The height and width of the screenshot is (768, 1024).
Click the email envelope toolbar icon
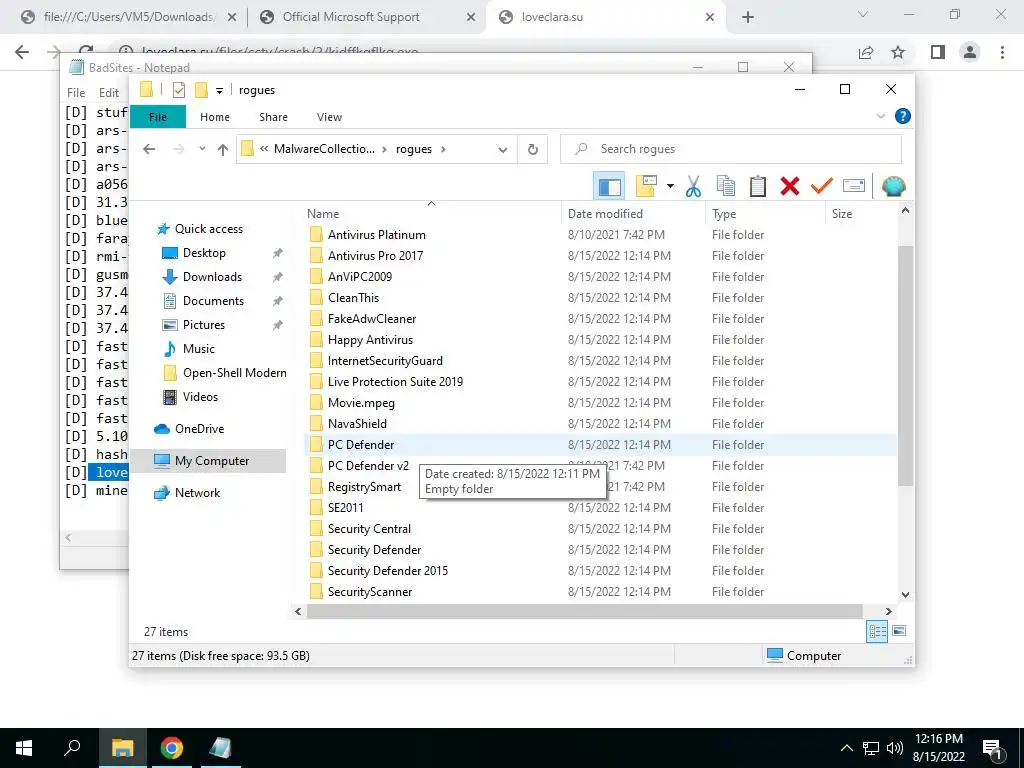[x=854, y=186]
